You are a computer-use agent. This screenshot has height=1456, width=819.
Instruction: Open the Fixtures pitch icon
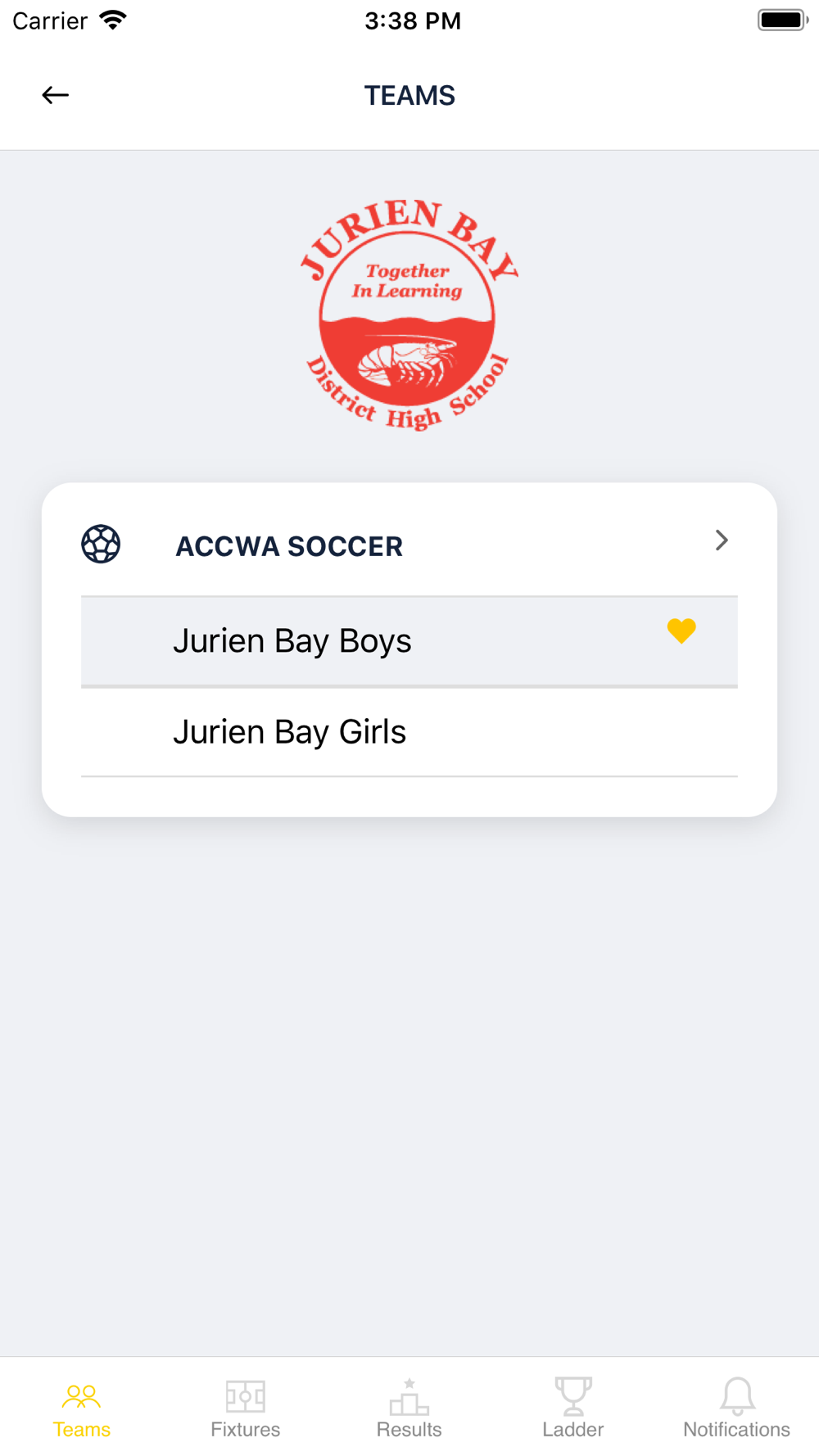246,1396
